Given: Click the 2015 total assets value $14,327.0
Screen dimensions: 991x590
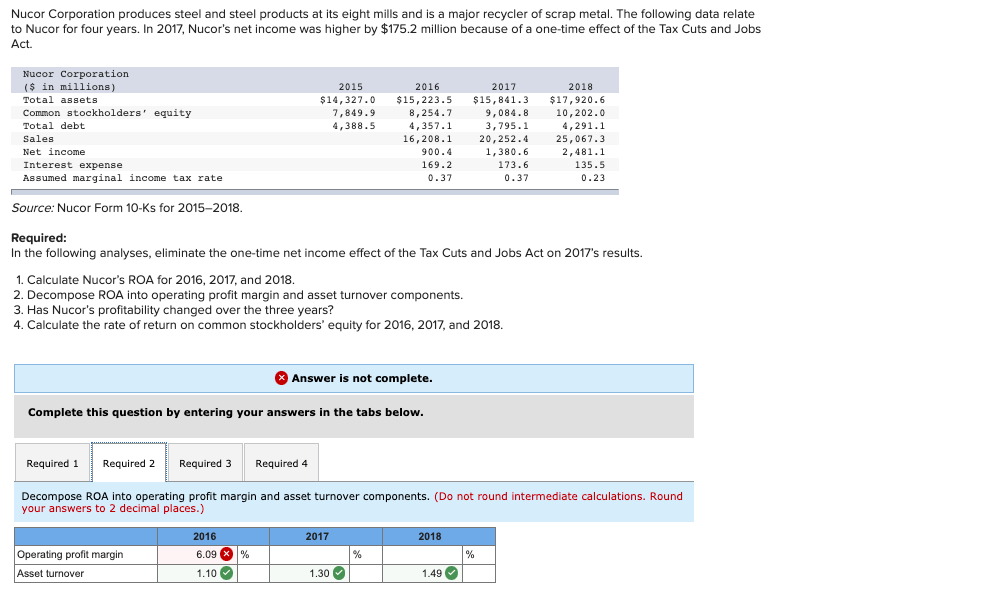Looking at the screenshot, I should tap(348, 100).
